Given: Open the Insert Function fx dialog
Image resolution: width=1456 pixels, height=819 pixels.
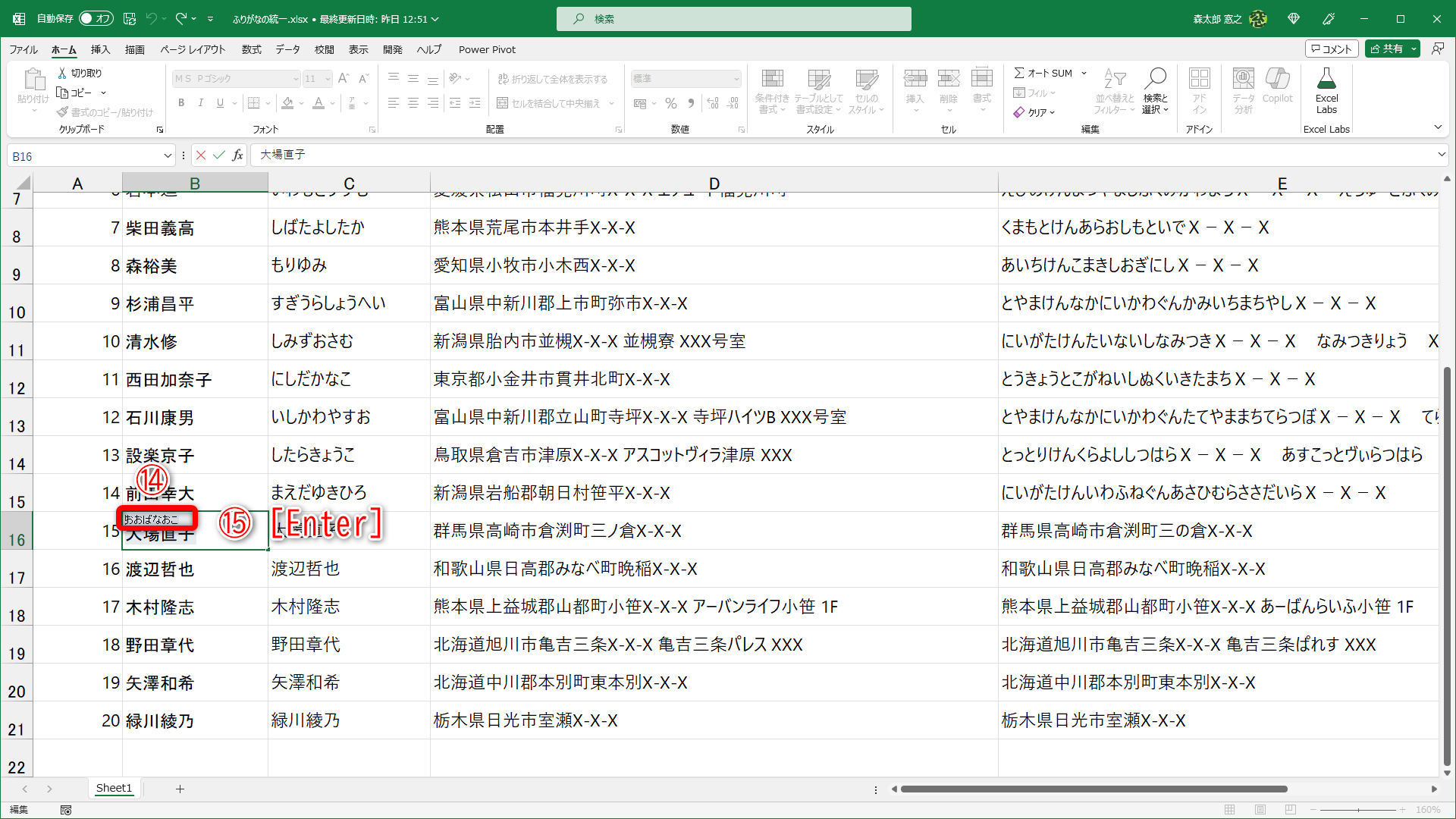Looking at the screenshot, I should (x=238, y=155).
